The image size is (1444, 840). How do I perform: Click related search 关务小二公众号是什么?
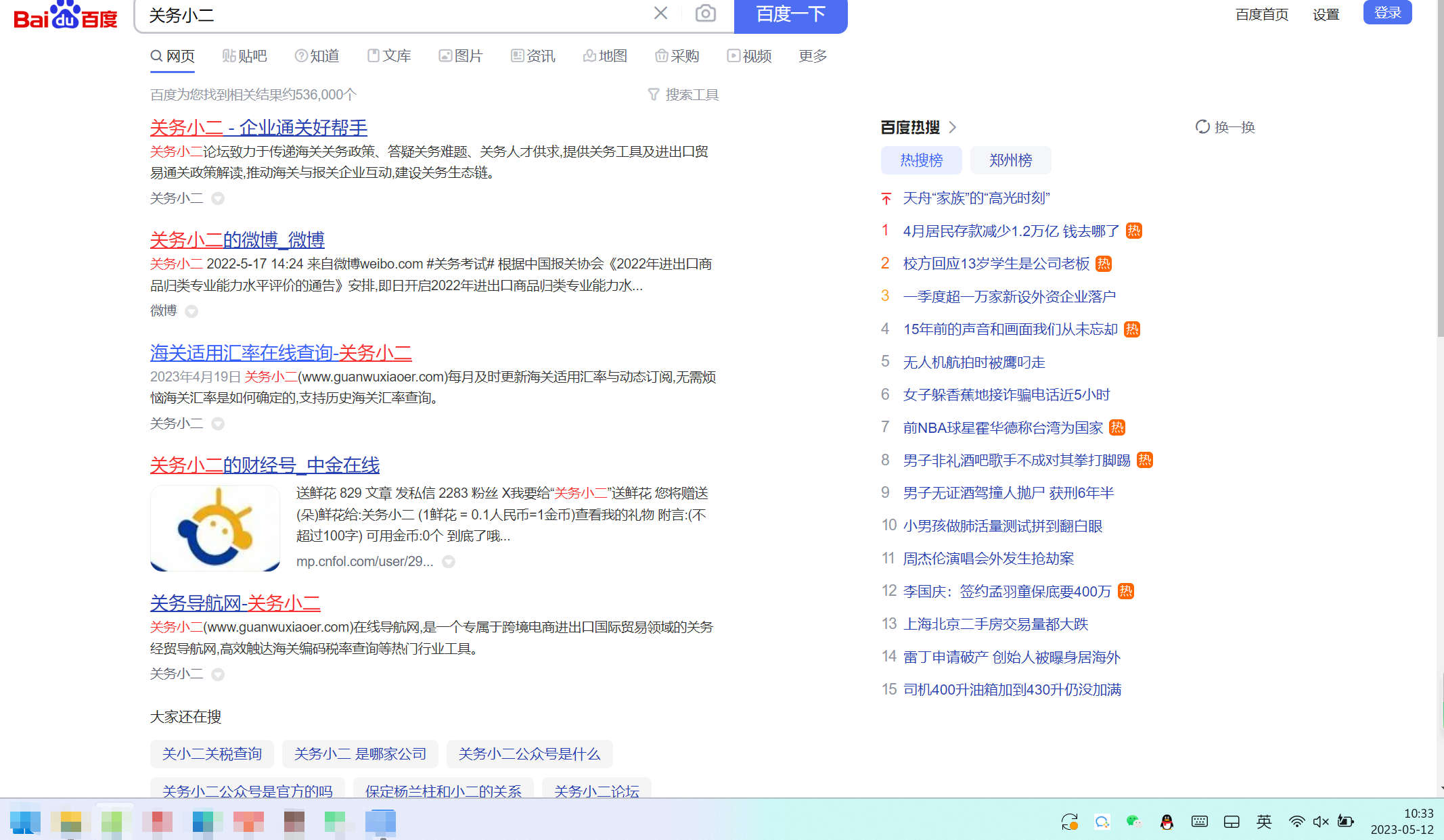pos(529,753)
